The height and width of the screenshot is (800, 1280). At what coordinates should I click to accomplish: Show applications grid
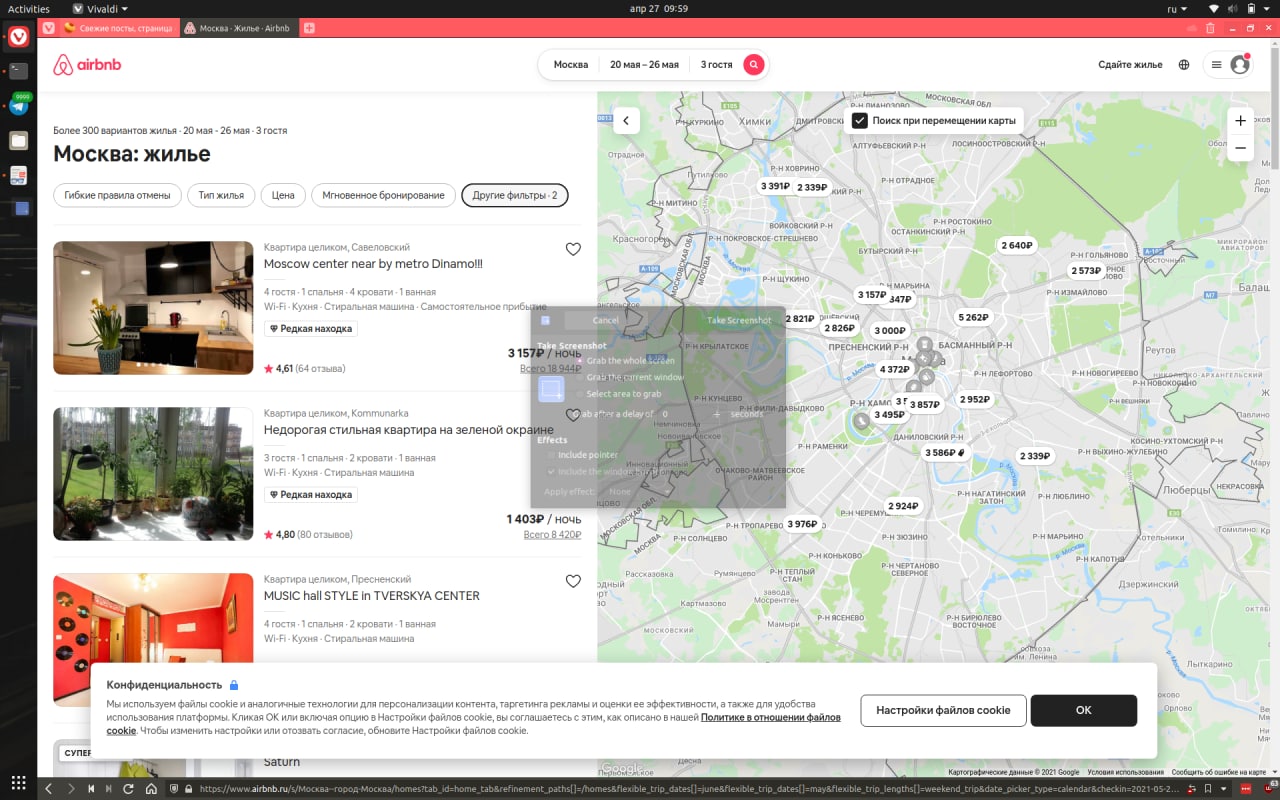click(19, 781)
